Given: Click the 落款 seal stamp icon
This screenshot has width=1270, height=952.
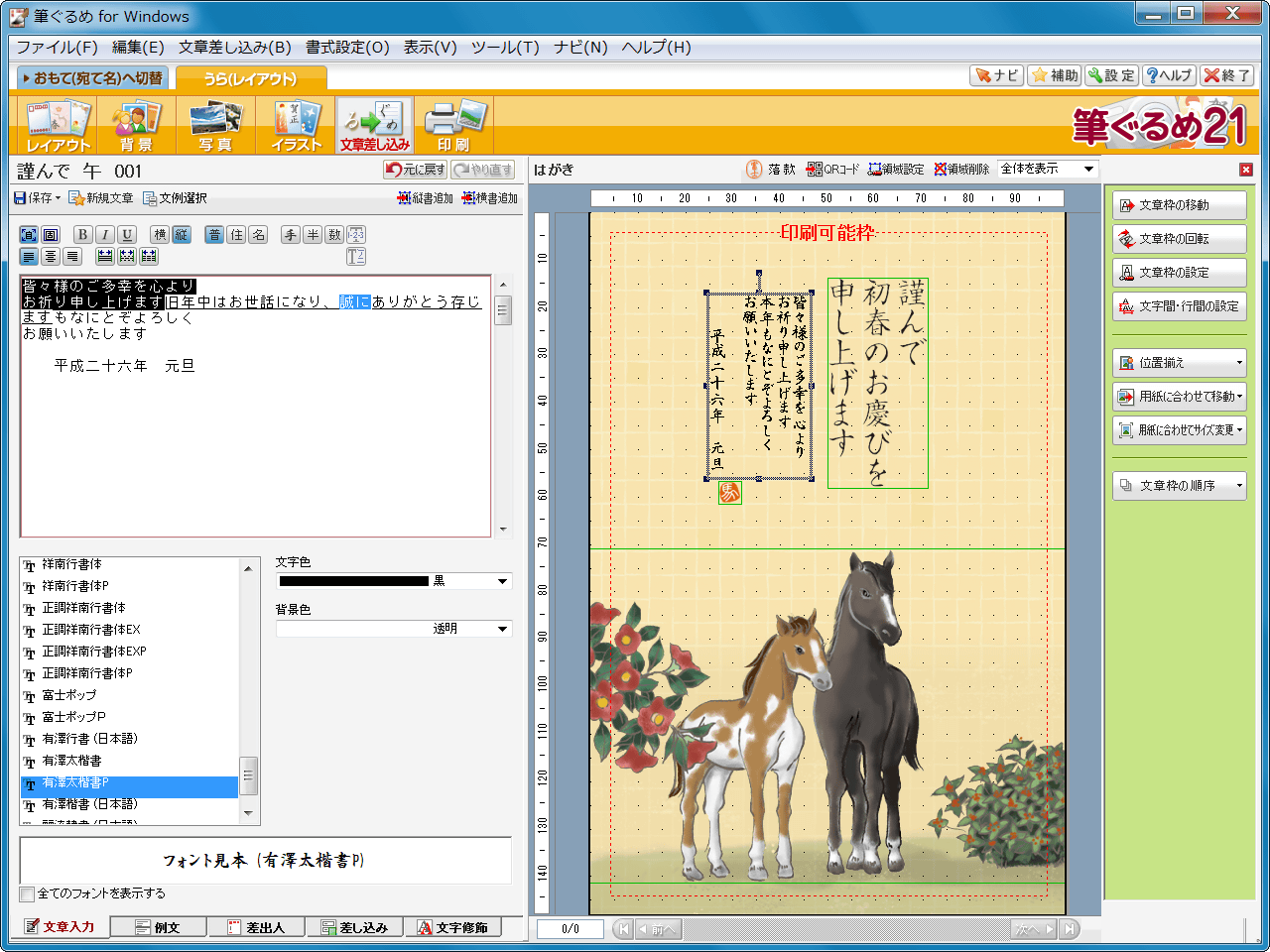Looking at the screenshot, I should coord(771,170).
